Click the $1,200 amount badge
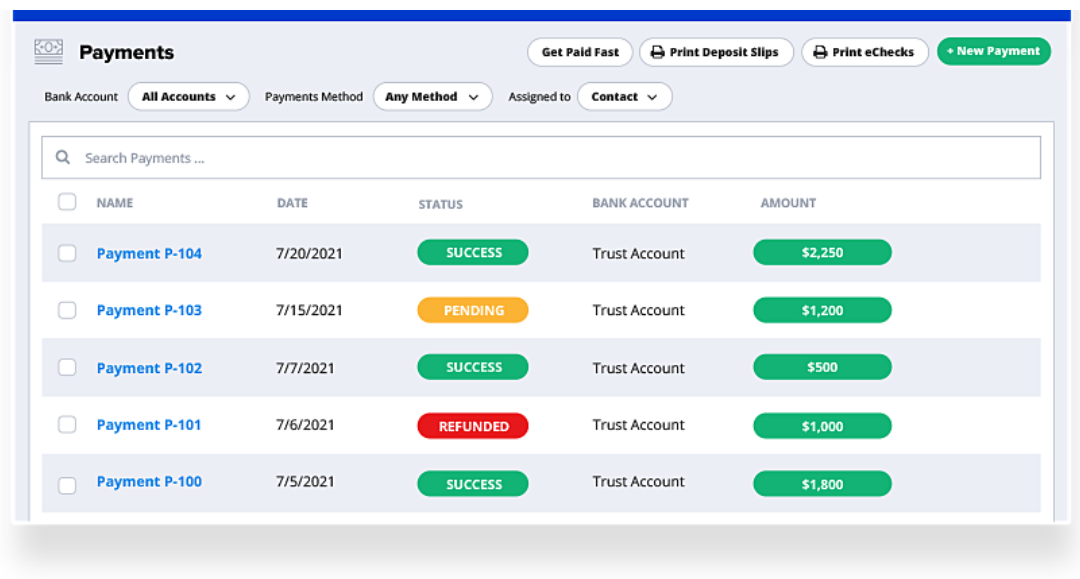The width and height of the screenshot is (1080, 579). [822, 310]
